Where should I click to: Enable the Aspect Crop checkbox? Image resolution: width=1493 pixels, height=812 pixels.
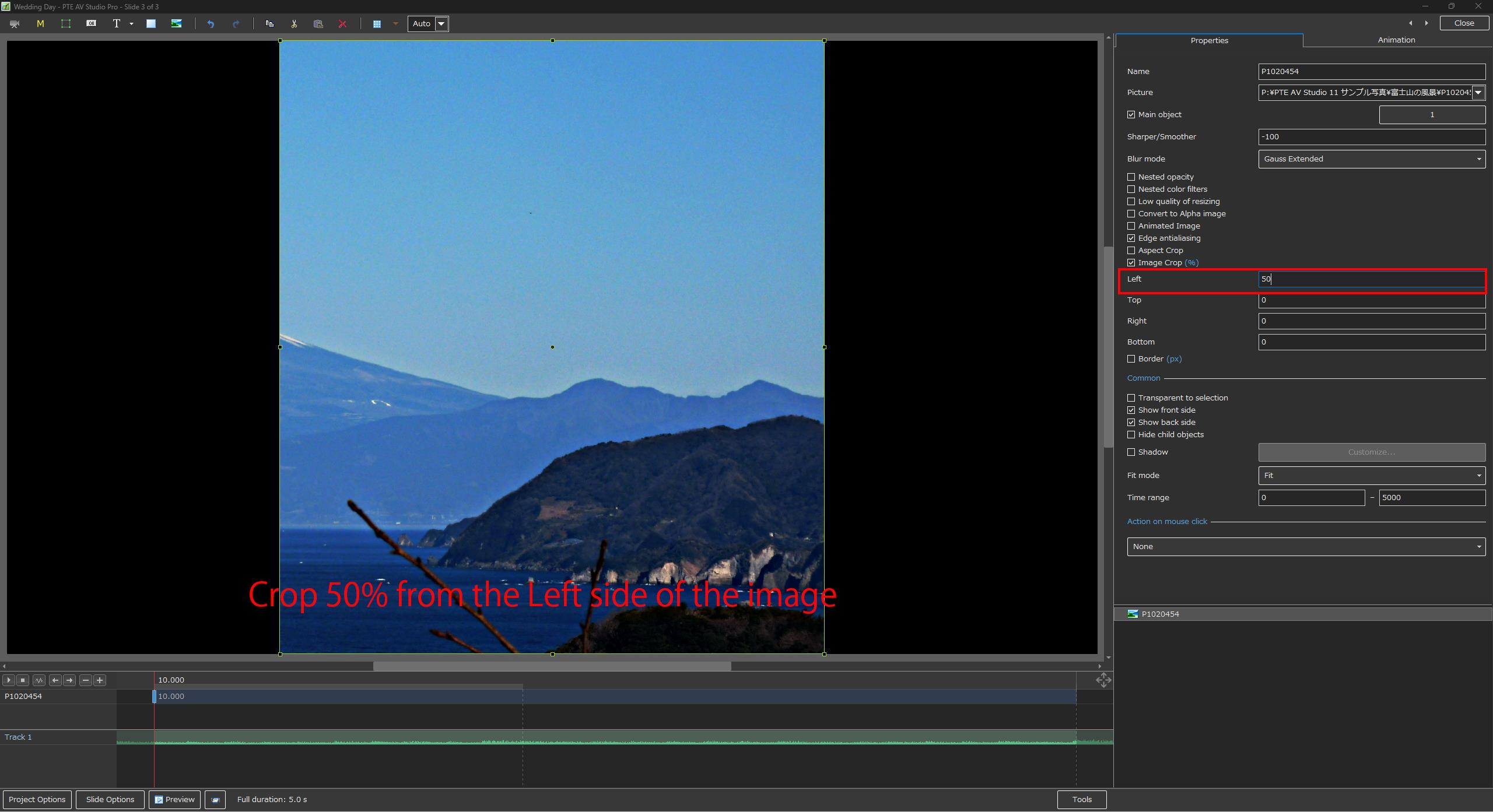point(1131,251)
